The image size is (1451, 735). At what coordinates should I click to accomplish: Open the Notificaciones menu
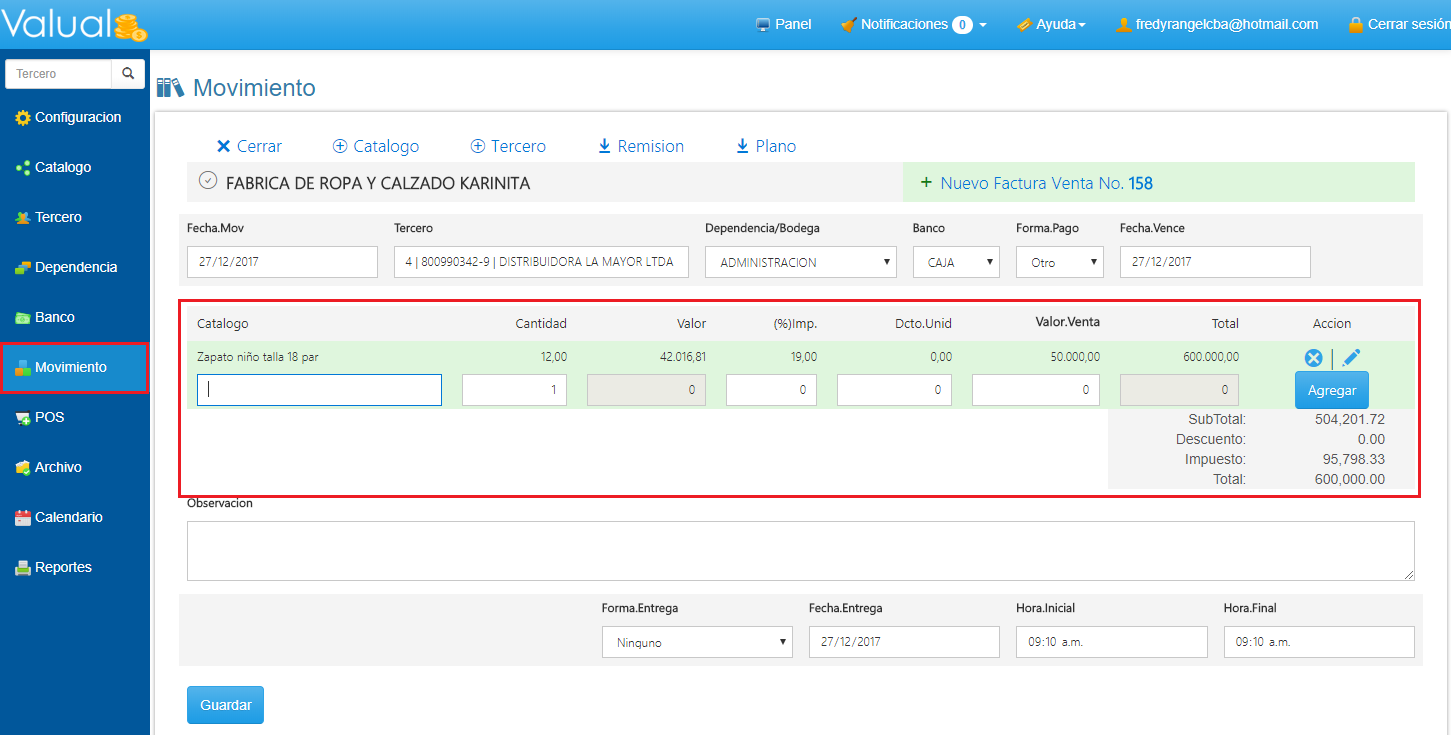tap(913, 24)
